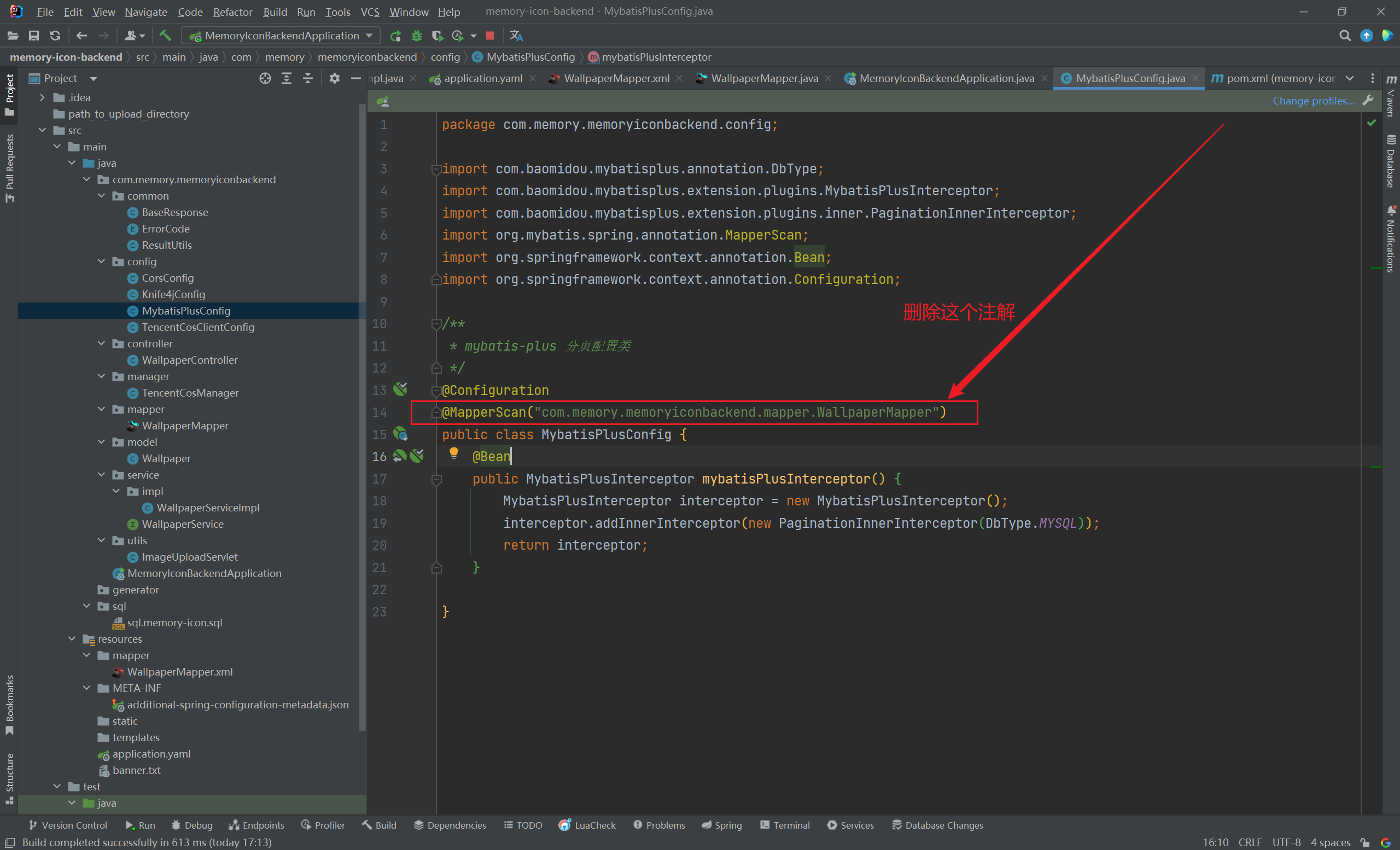1400x850 pixels.
Task: Click Change profiles link in editor
Action: coord(1313,99)
